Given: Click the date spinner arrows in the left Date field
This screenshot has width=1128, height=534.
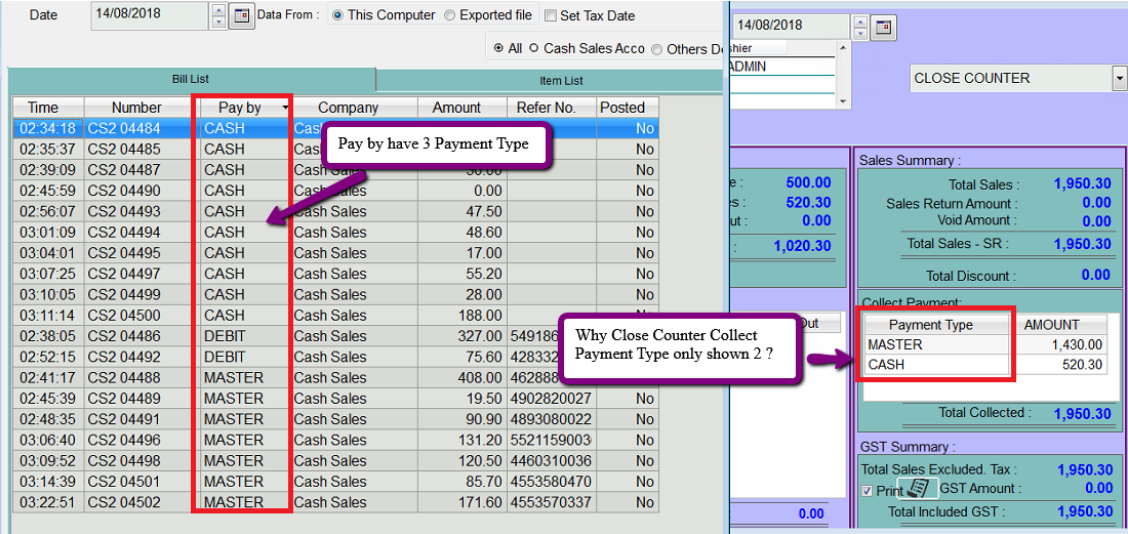Looking at the screenshot, I should coord(219,16).
